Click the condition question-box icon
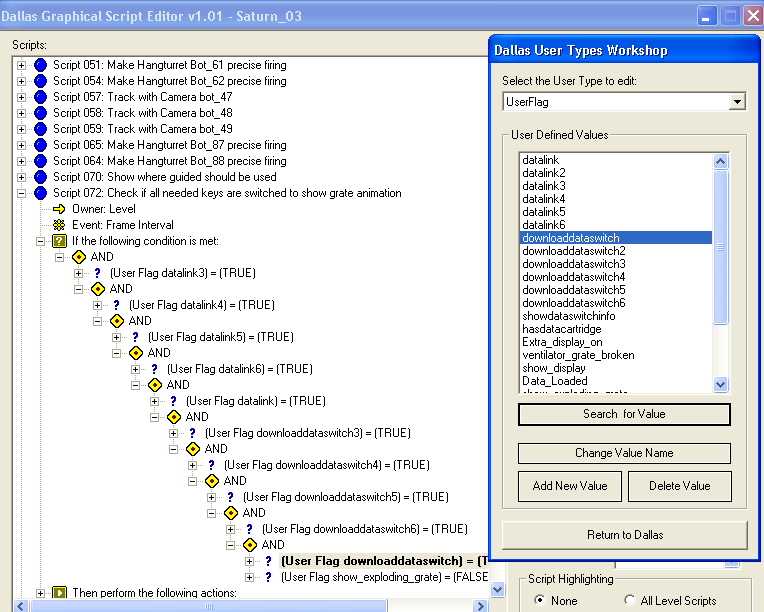The height and width of the screenshot is (612, 764). point(59,241)
